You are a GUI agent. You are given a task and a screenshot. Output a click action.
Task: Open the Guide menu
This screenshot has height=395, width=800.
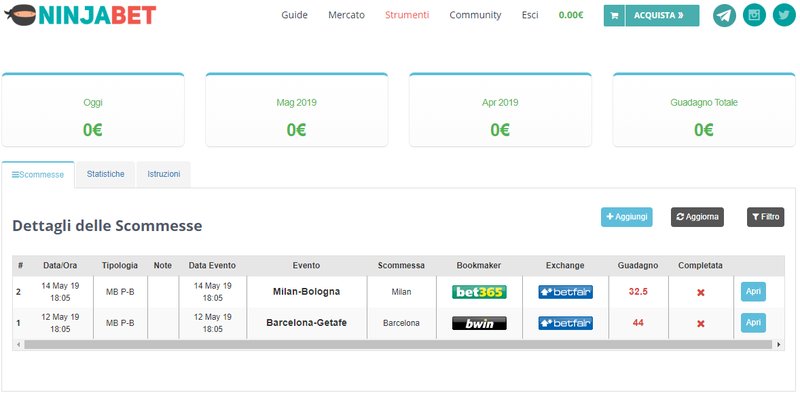pos(294,15)
